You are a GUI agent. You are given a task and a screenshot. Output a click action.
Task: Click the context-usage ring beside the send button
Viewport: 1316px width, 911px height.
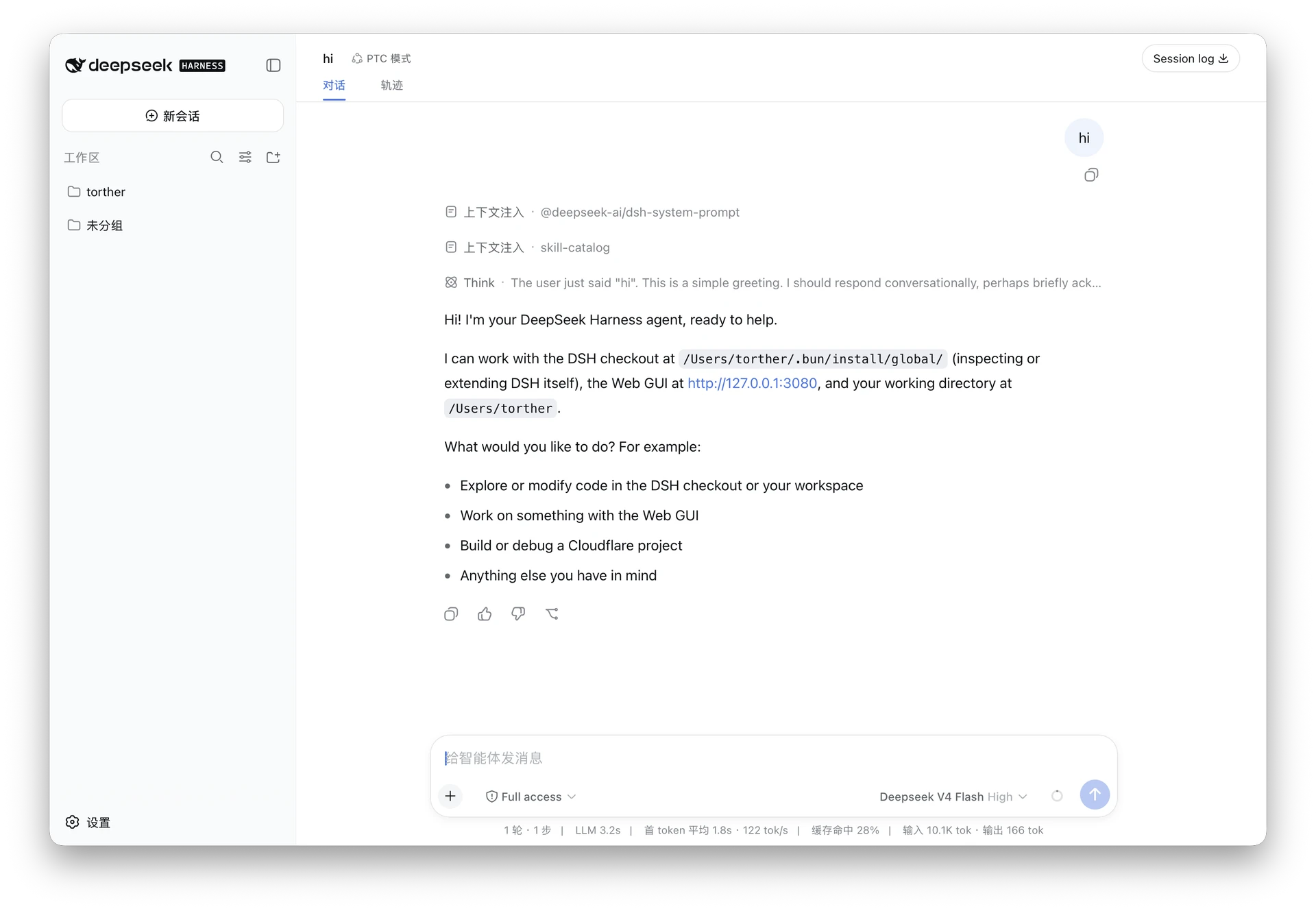1057,795
